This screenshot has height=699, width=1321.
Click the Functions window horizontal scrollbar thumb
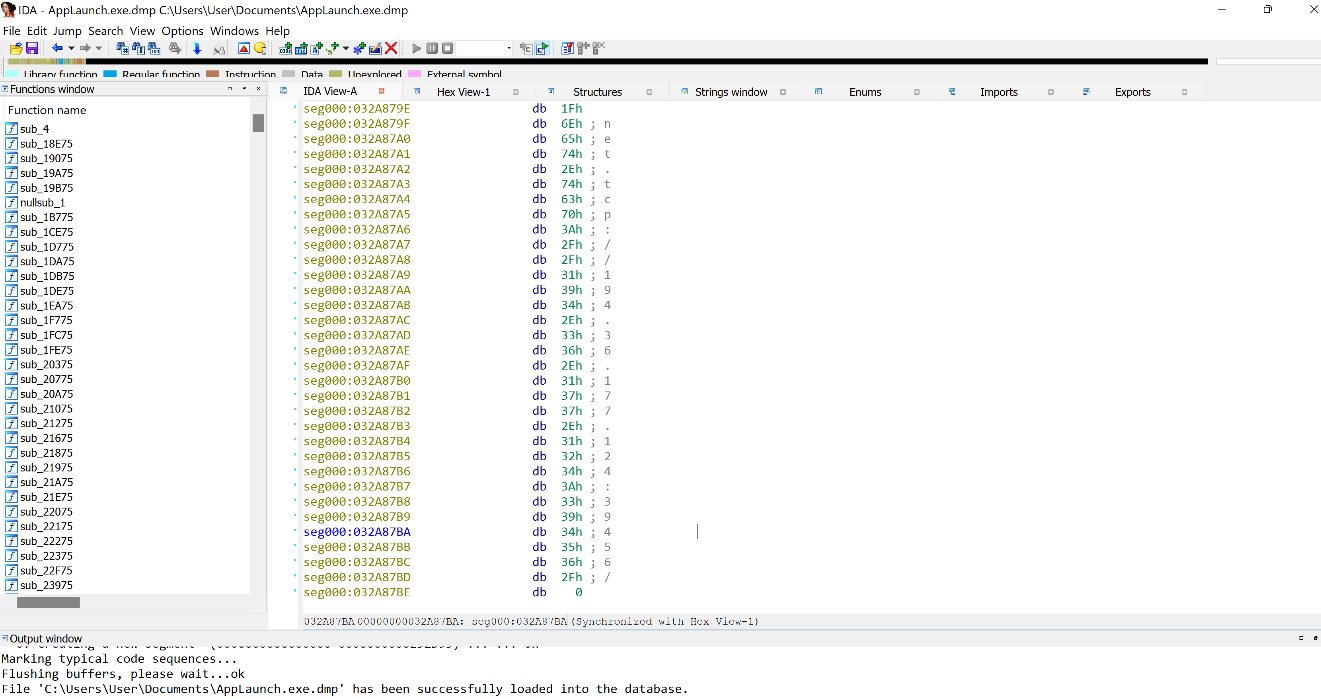48,603
